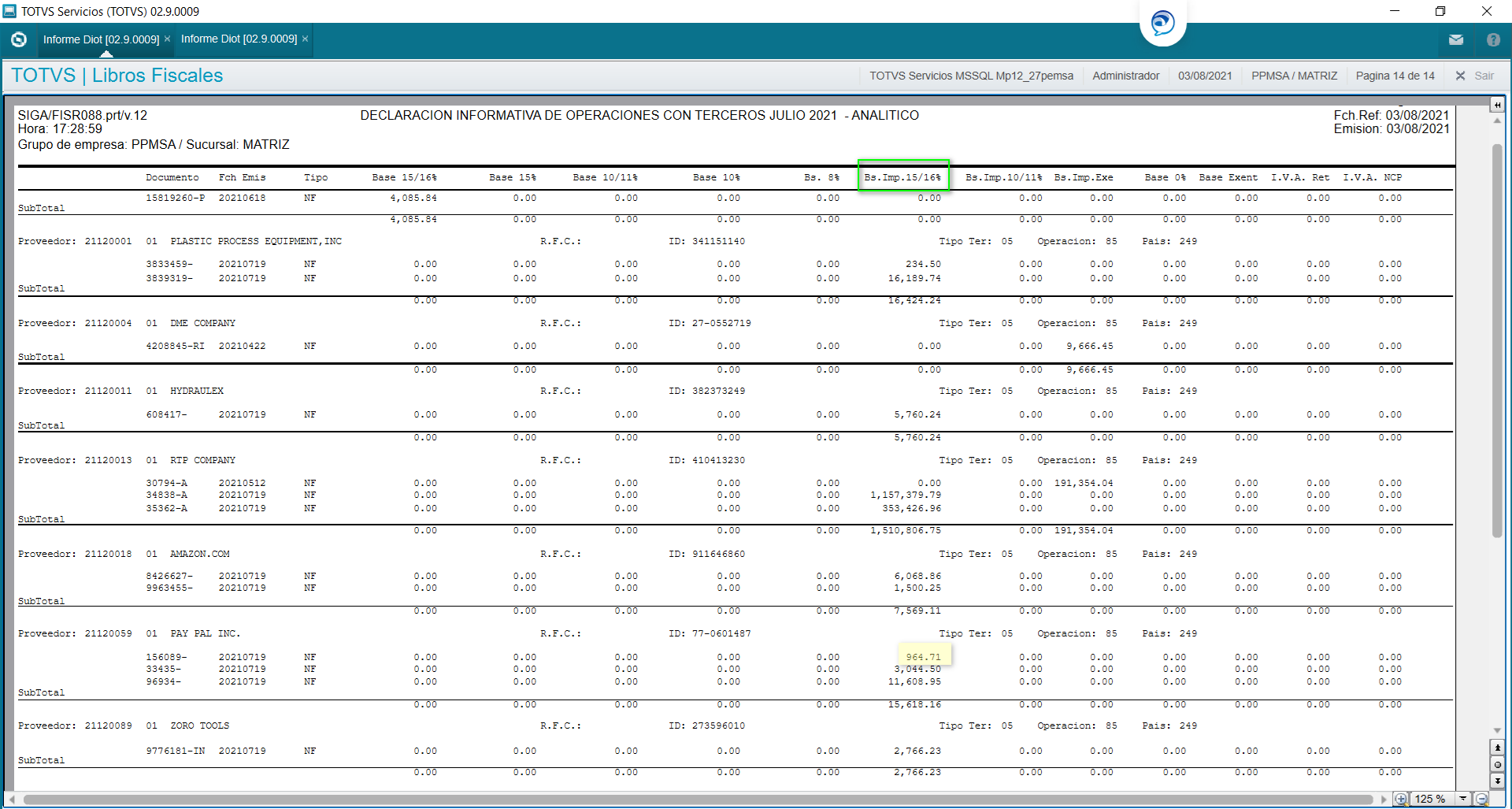Click the Documento column header
Viewport: 1512px width, 809px height.
tap(172, 177)
